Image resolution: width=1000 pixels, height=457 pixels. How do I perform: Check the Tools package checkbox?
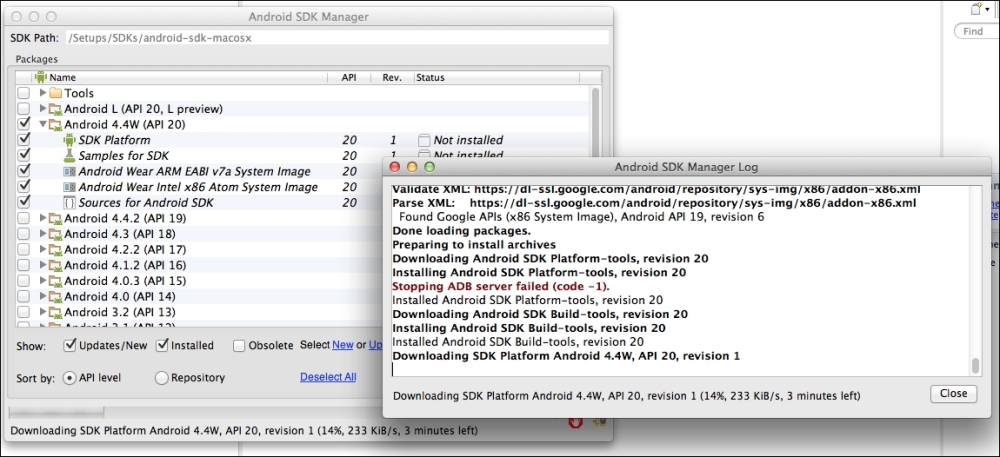coord(24,93)
